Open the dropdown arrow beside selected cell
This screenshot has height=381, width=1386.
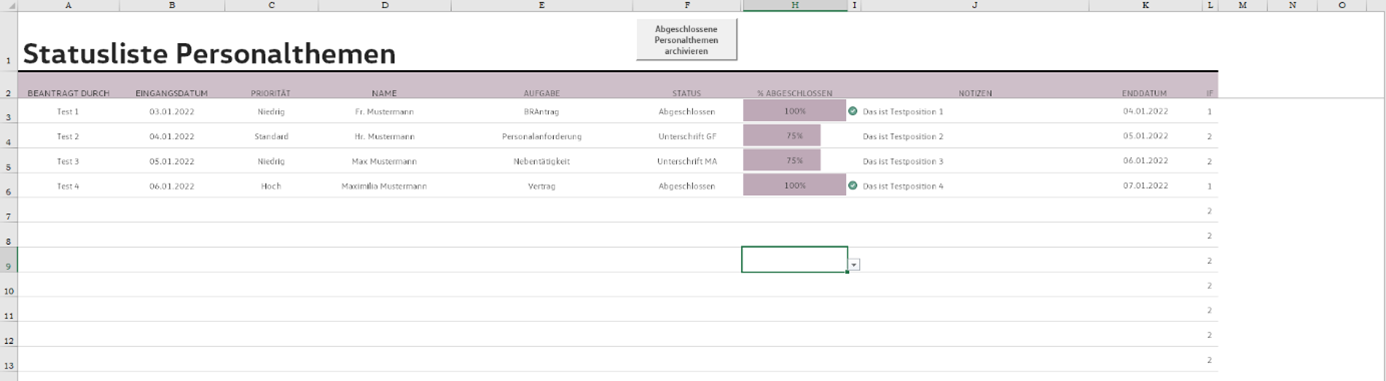[x=854, y=265]
